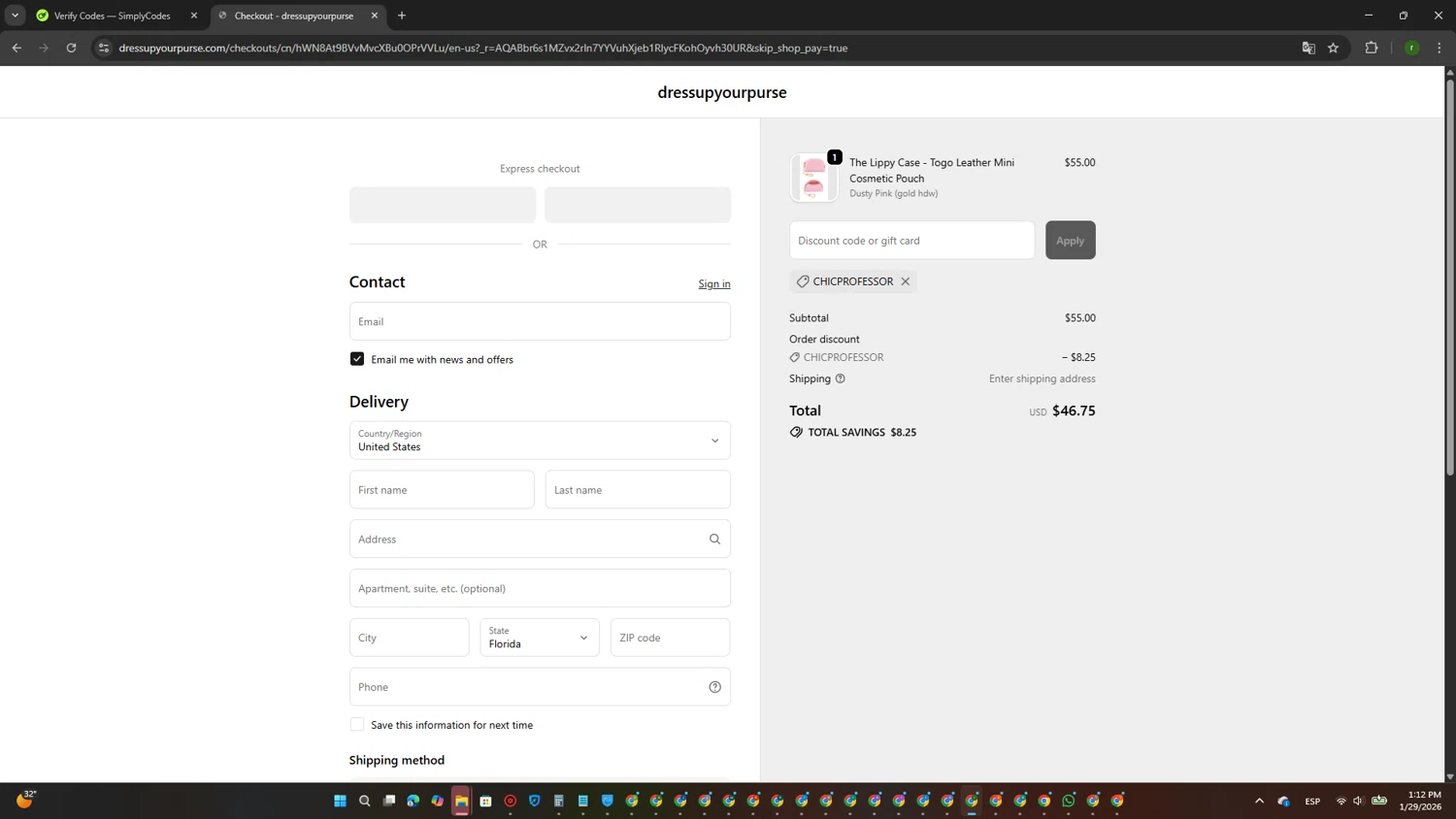Click the Shipping help question-mark icon
Viewport: 1456px width, 819px height.
click(841, 378)
